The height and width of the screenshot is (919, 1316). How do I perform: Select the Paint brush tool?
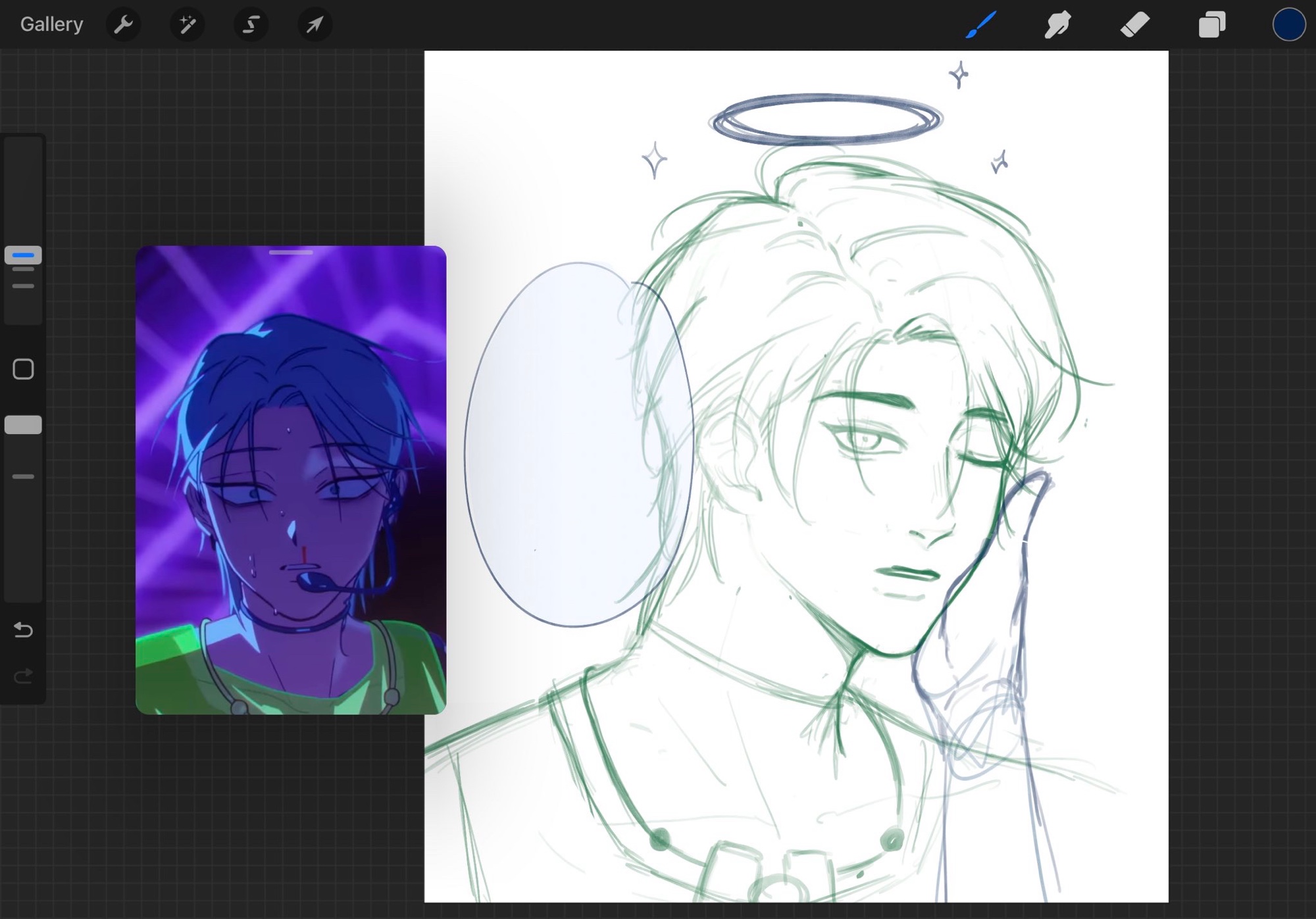click(980, 25)
